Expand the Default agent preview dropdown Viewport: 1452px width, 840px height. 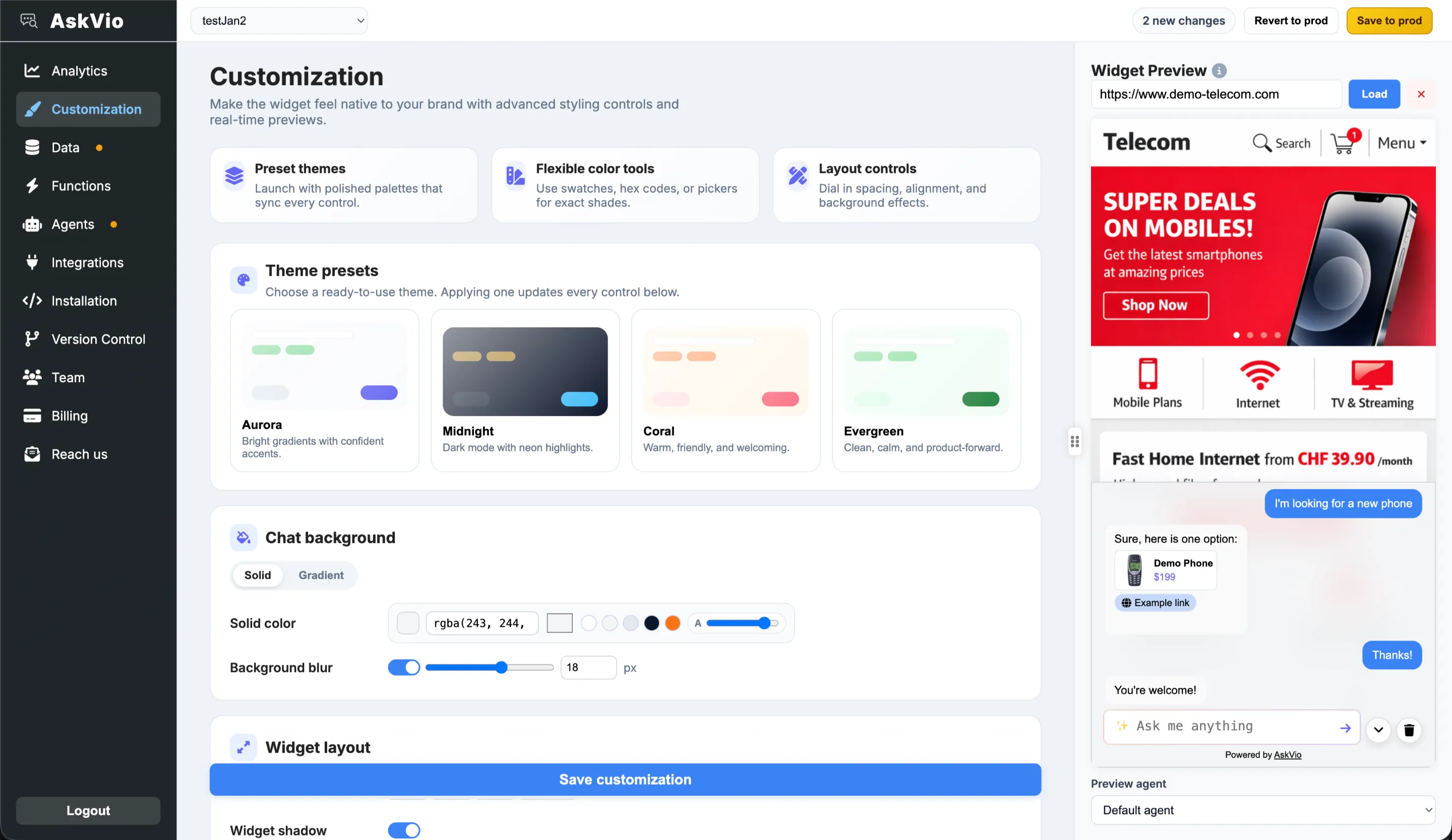[1262, 809]
